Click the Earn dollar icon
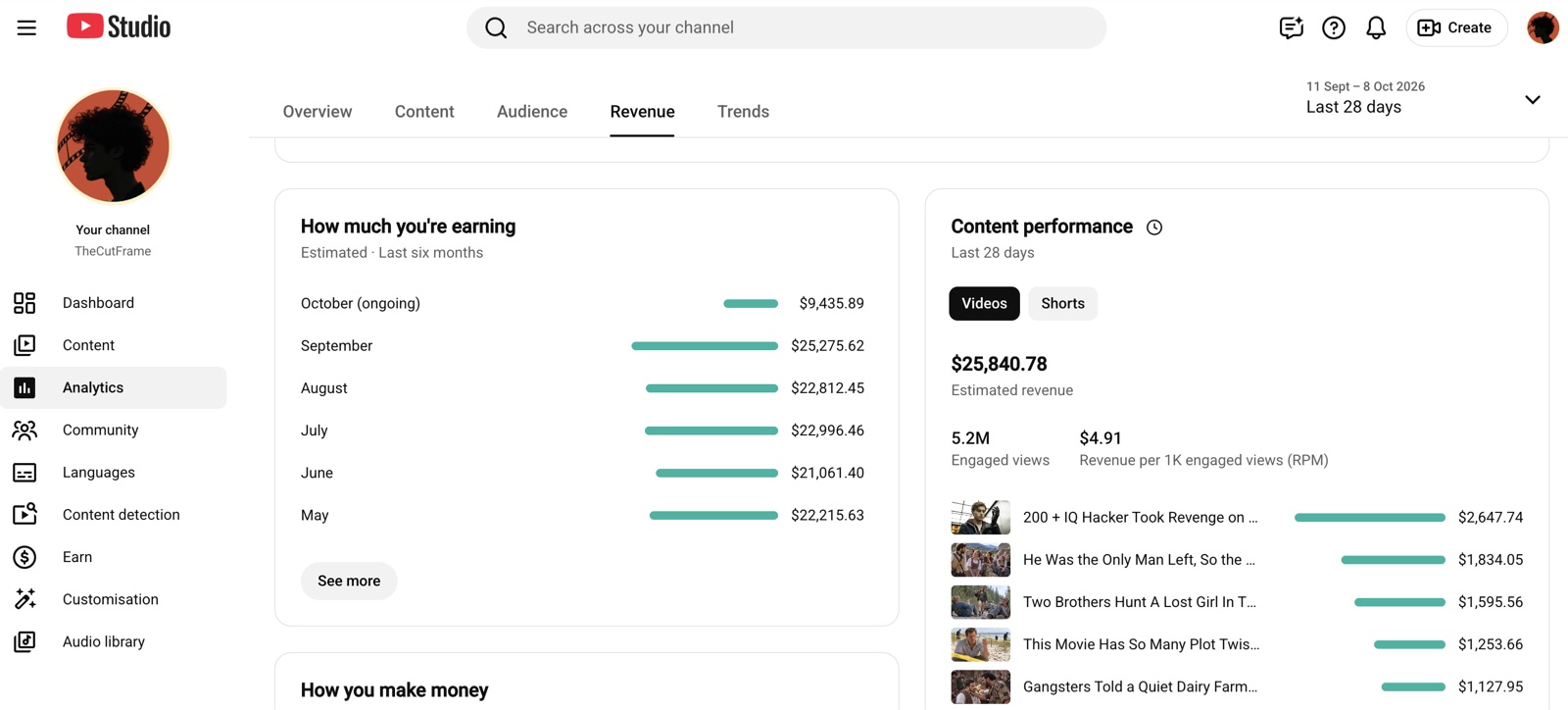This screenshot has width=1568, height=710. click(x=24, y=557)
